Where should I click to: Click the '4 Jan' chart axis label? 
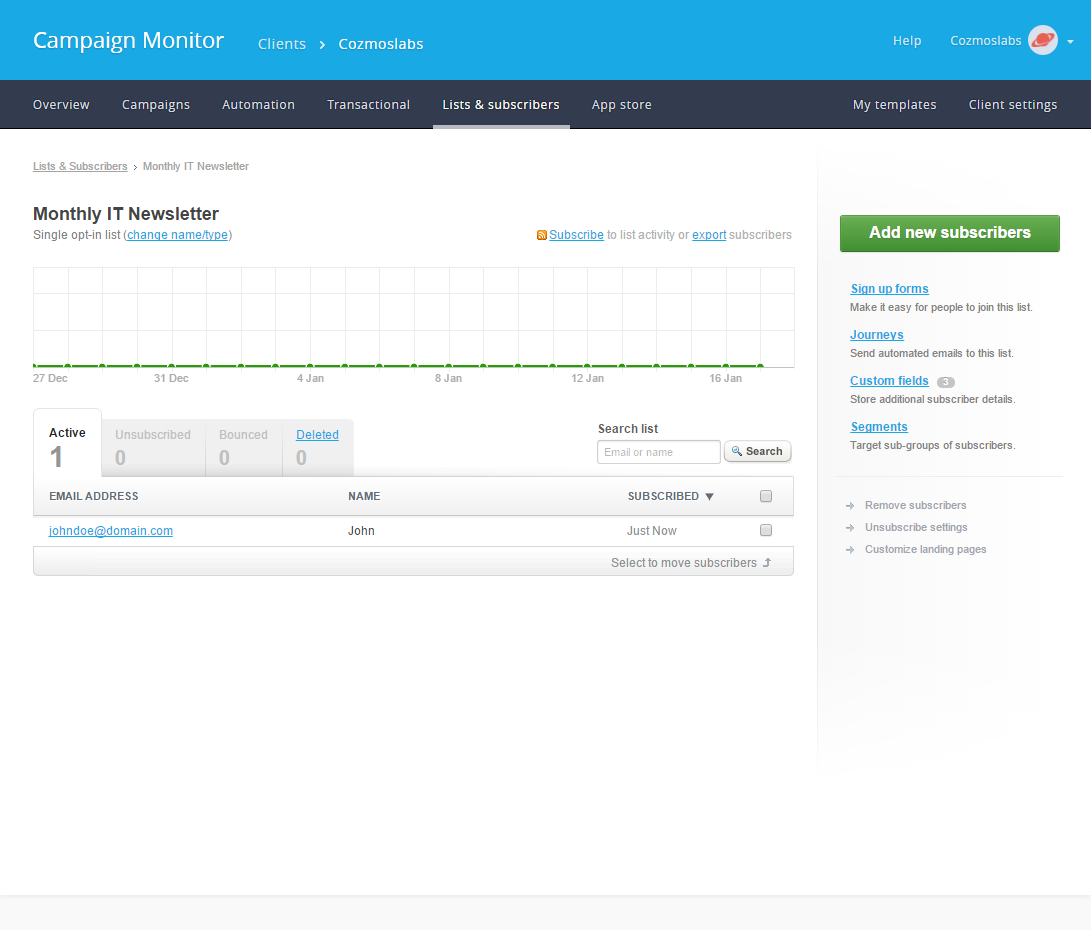click(x=310, y=378)
